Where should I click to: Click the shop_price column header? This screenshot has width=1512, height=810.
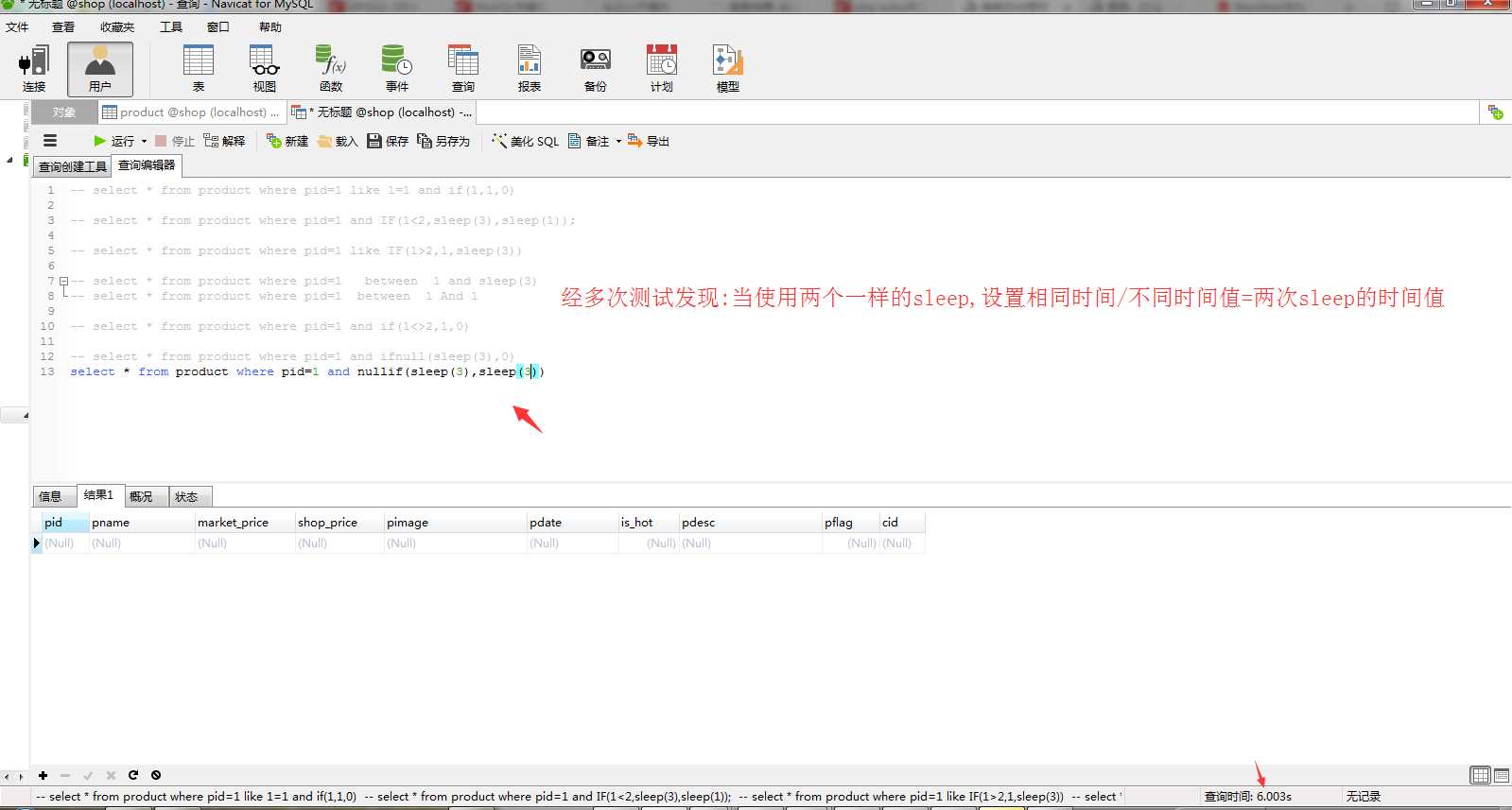(x=339, y=522)
